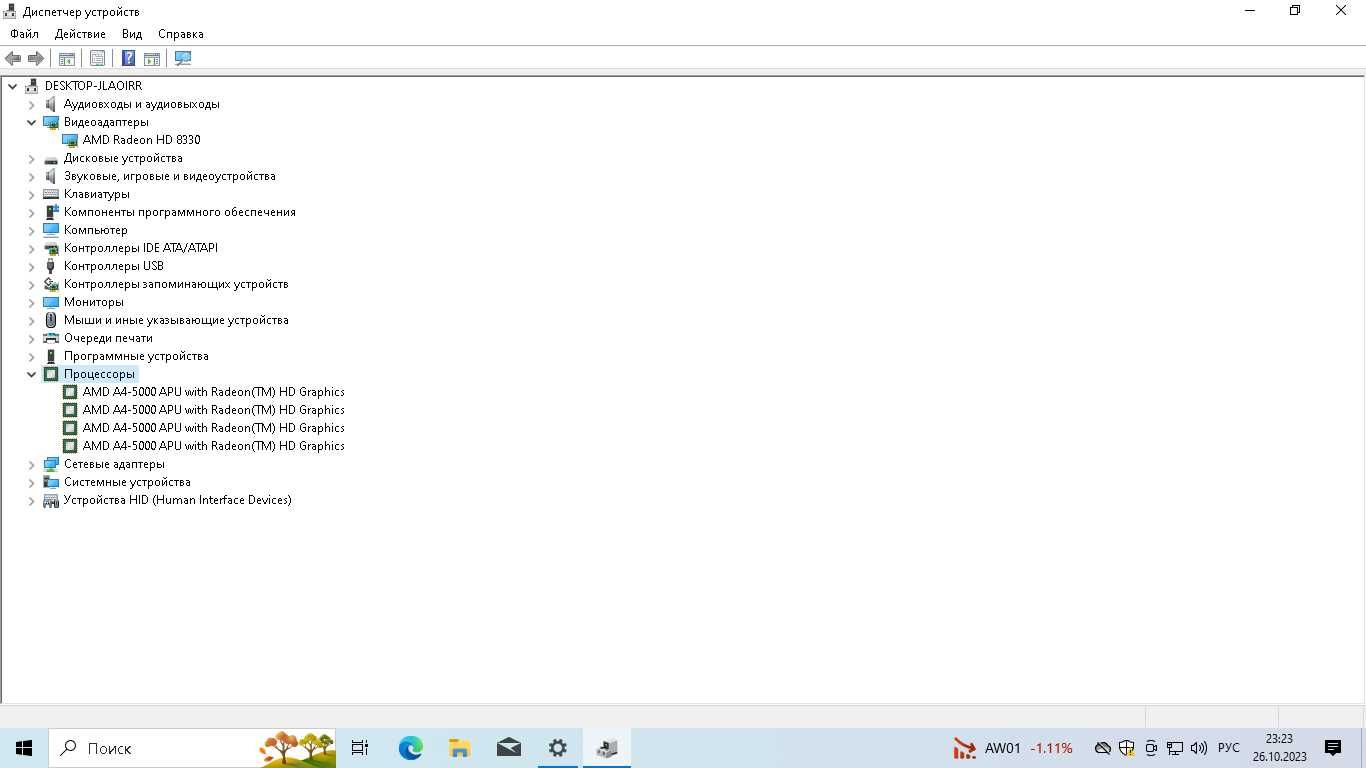Click the Back arrow in the toolbar

click(13, 59)
